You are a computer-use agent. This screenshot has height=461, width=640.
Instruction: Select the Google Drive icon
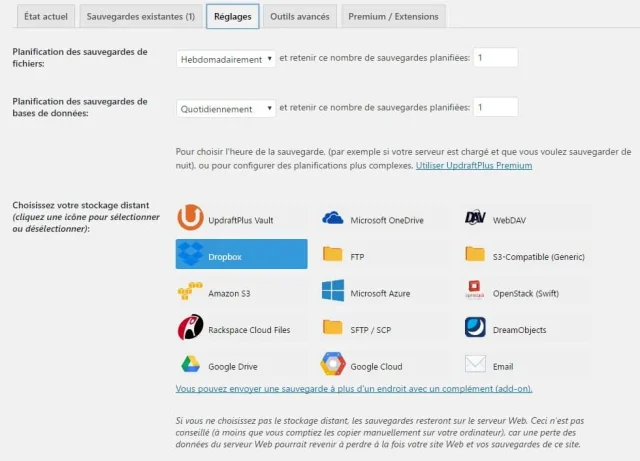pos(190,365)
